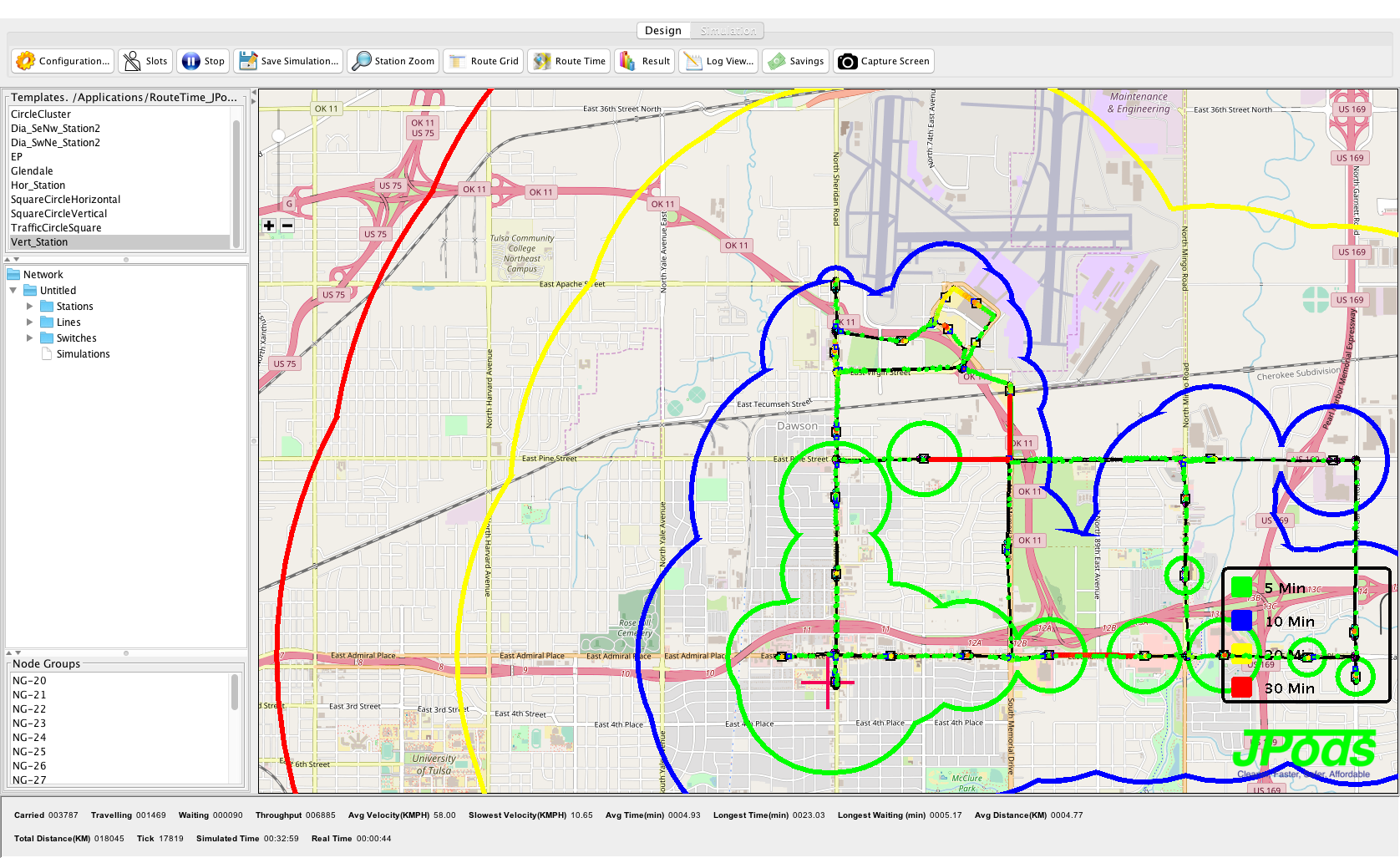Expand the Stations folder
1400x858 pixels.
tap(30, 307)
